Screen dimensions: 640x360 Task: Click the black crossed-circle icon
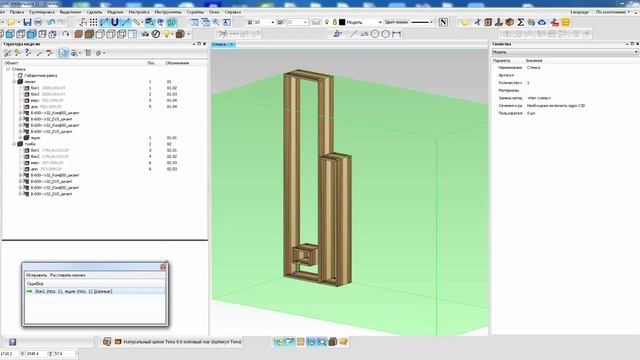(x=156, y=34)
